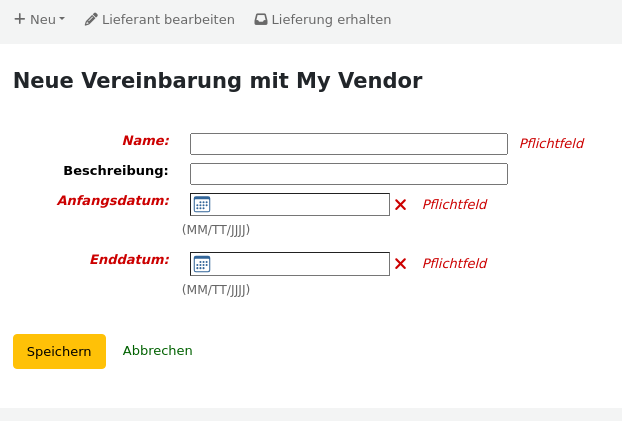Click the Name label

click(146, 140)
